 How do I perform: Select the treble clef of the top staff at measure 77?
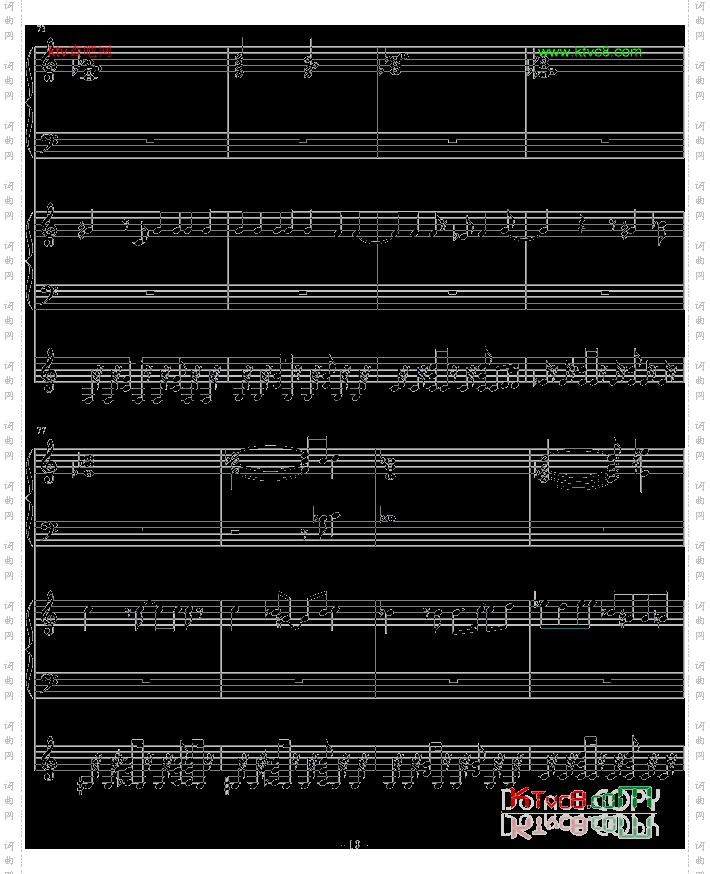point(45,466)
